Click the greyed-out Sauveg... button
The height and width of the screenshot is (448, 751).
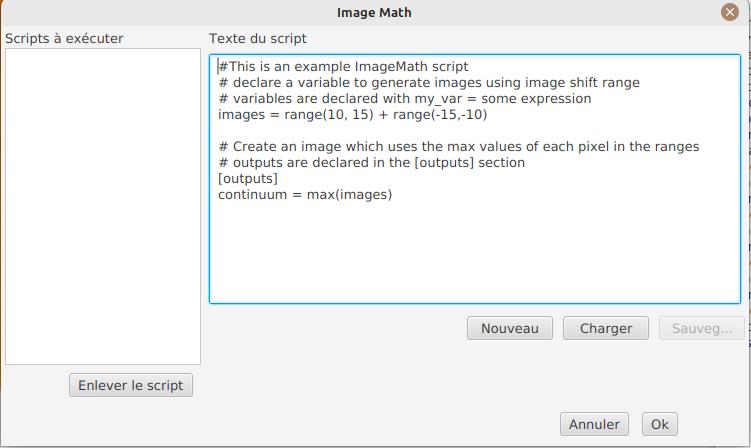(x=702, y=328)
